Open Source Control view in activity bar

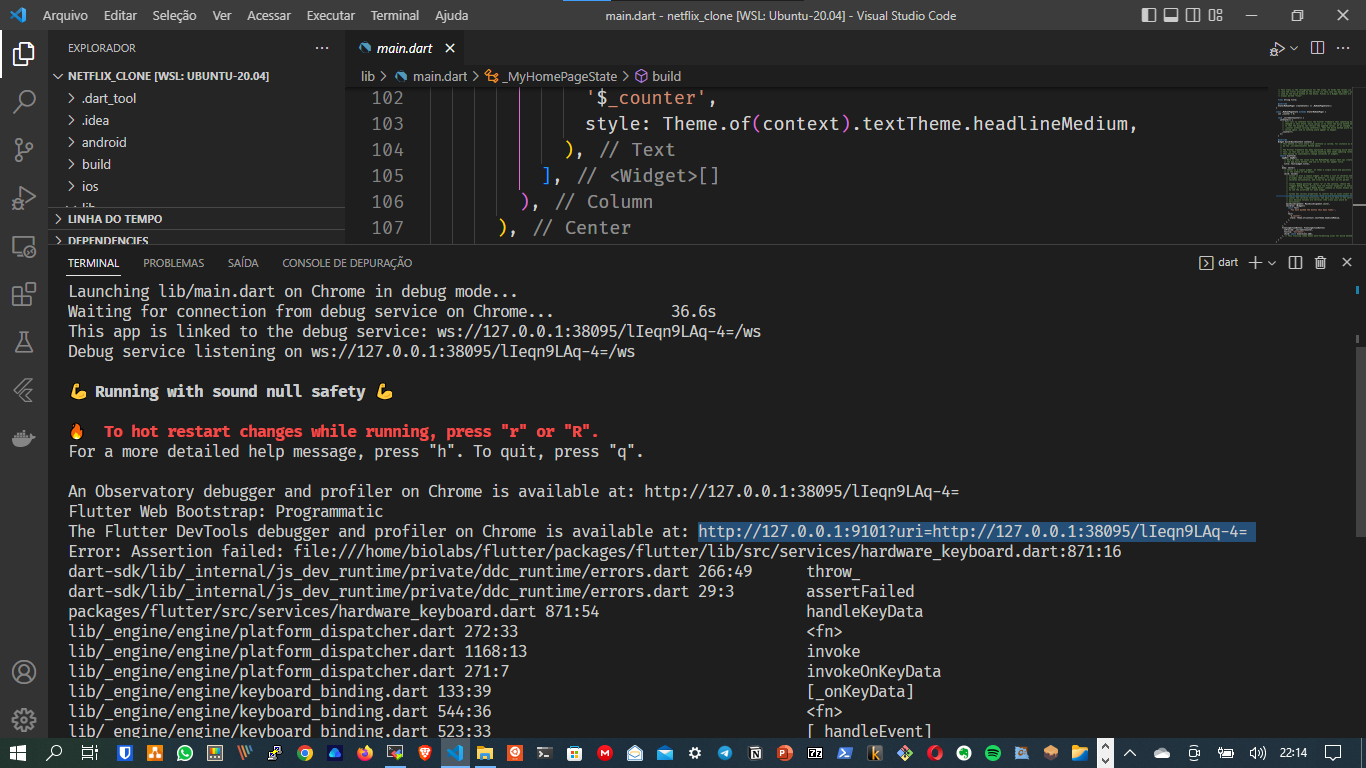(x=24, y=150)
